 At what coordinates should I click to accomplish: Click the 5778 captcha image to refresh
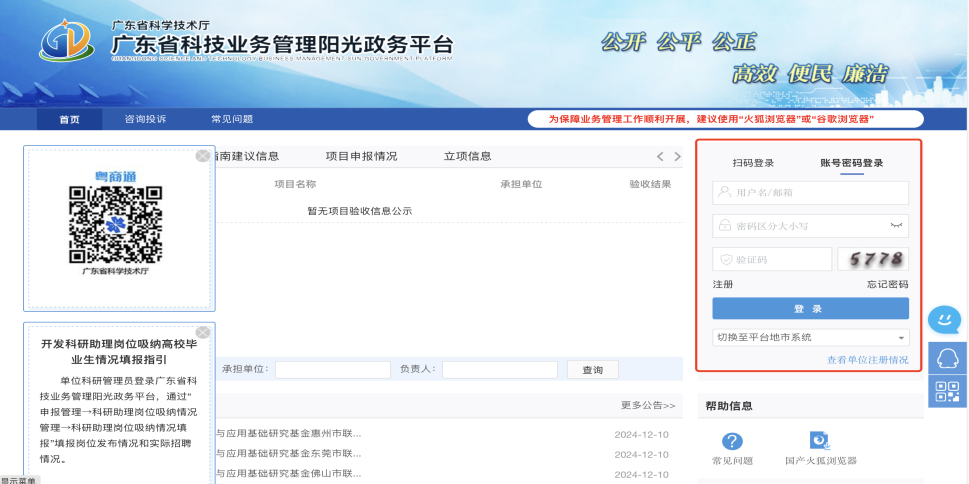(x=872, y=259)
